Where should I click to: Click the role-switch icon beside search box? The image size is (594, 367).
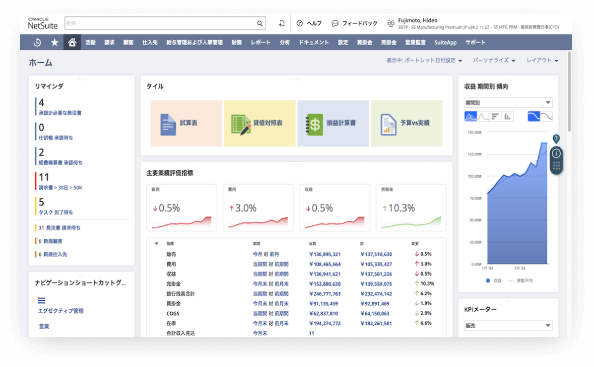281,23
